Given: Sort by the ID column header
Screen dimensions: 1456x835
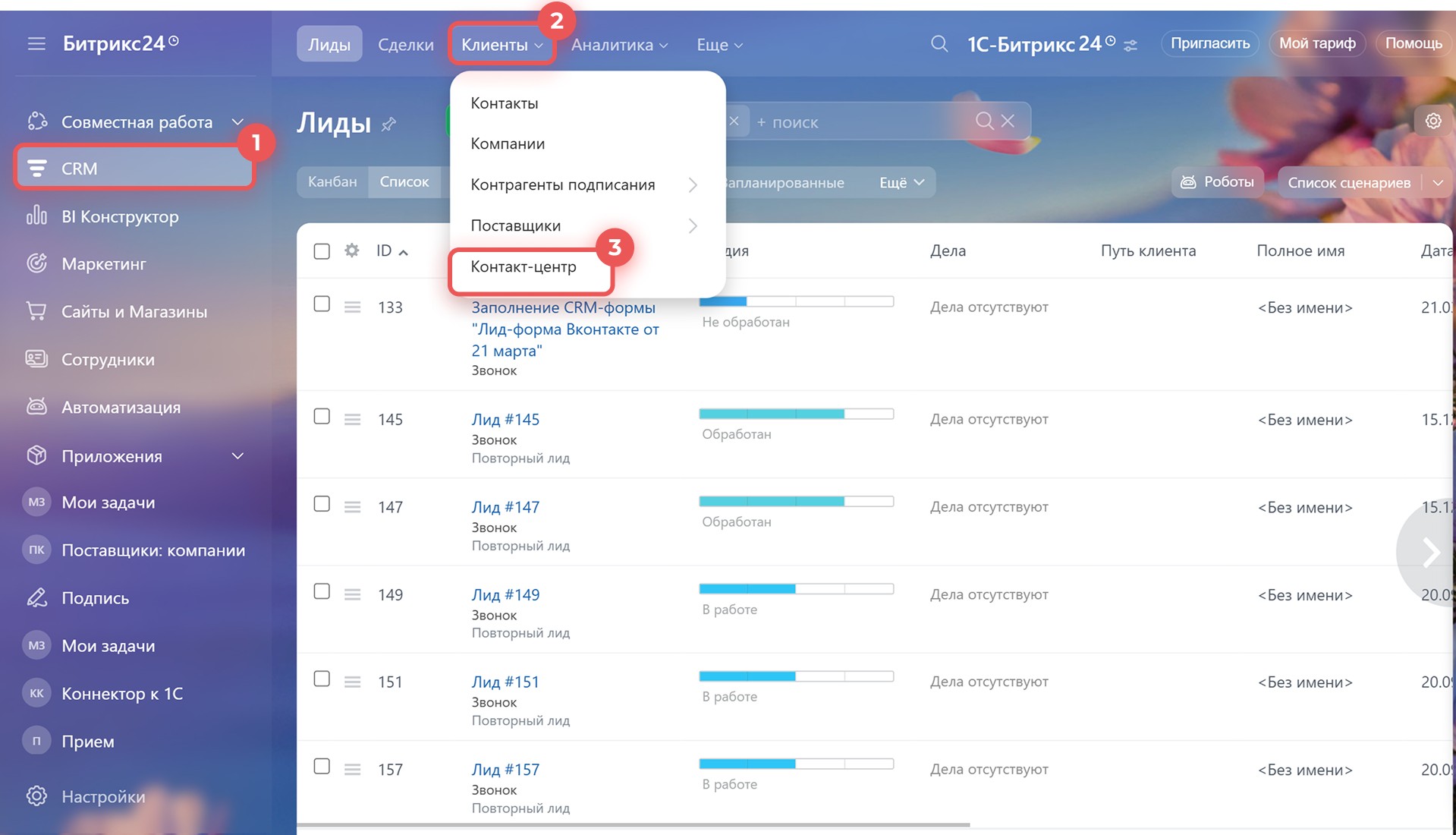Looking at the screenshot, I should coord(392,250).
